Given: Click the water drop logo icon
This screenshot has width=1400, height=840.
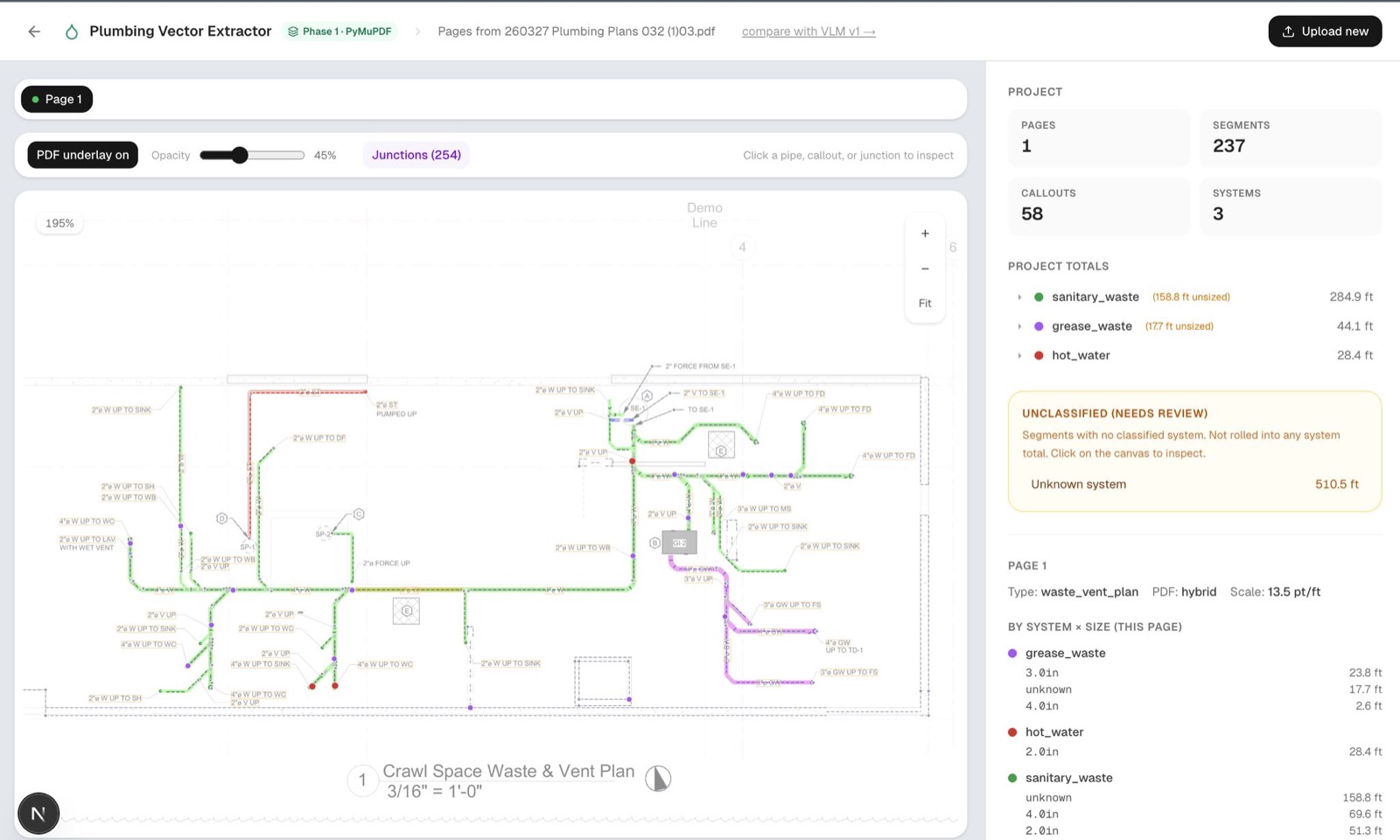Looking at the screenshot, I should [x=72, y=31].
